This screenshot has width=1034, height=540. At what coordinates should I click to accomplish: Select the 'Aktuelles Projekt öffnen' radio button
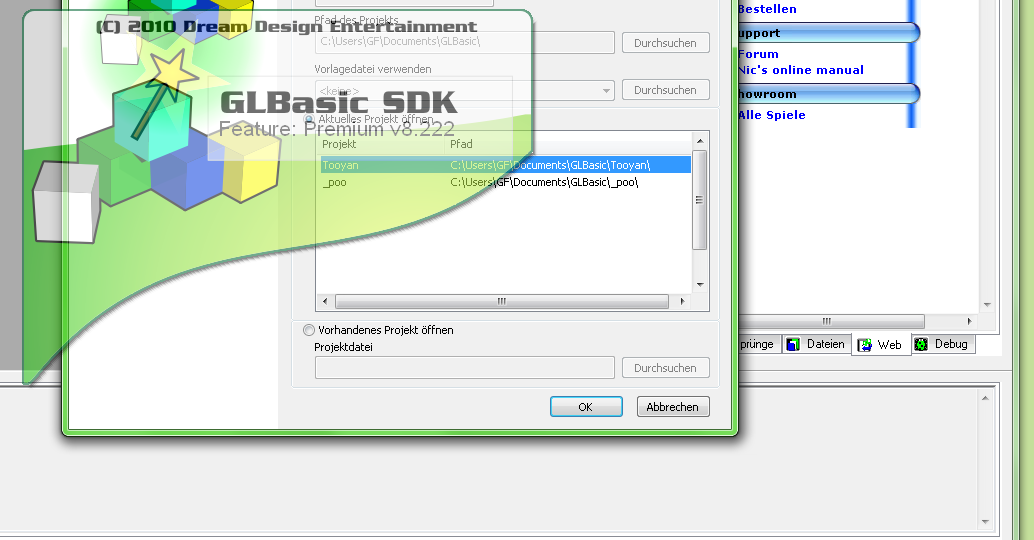tap(308, 119)
